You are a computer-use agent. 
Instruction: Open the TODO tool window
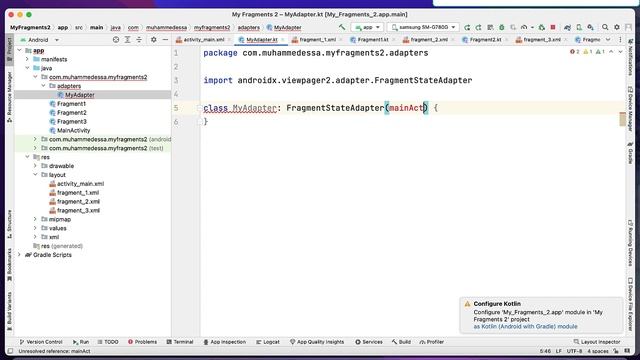tap(108, 342)
